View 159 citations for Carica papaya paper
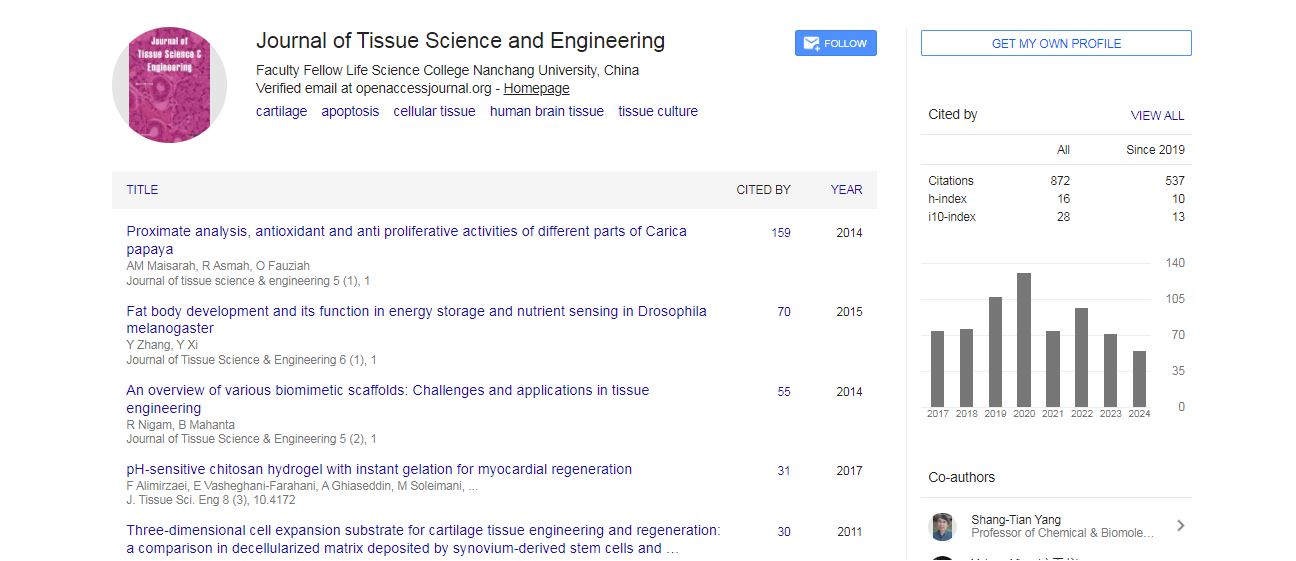The width and height of the screenshot is (1296, 561). click(x=780, y=233)
